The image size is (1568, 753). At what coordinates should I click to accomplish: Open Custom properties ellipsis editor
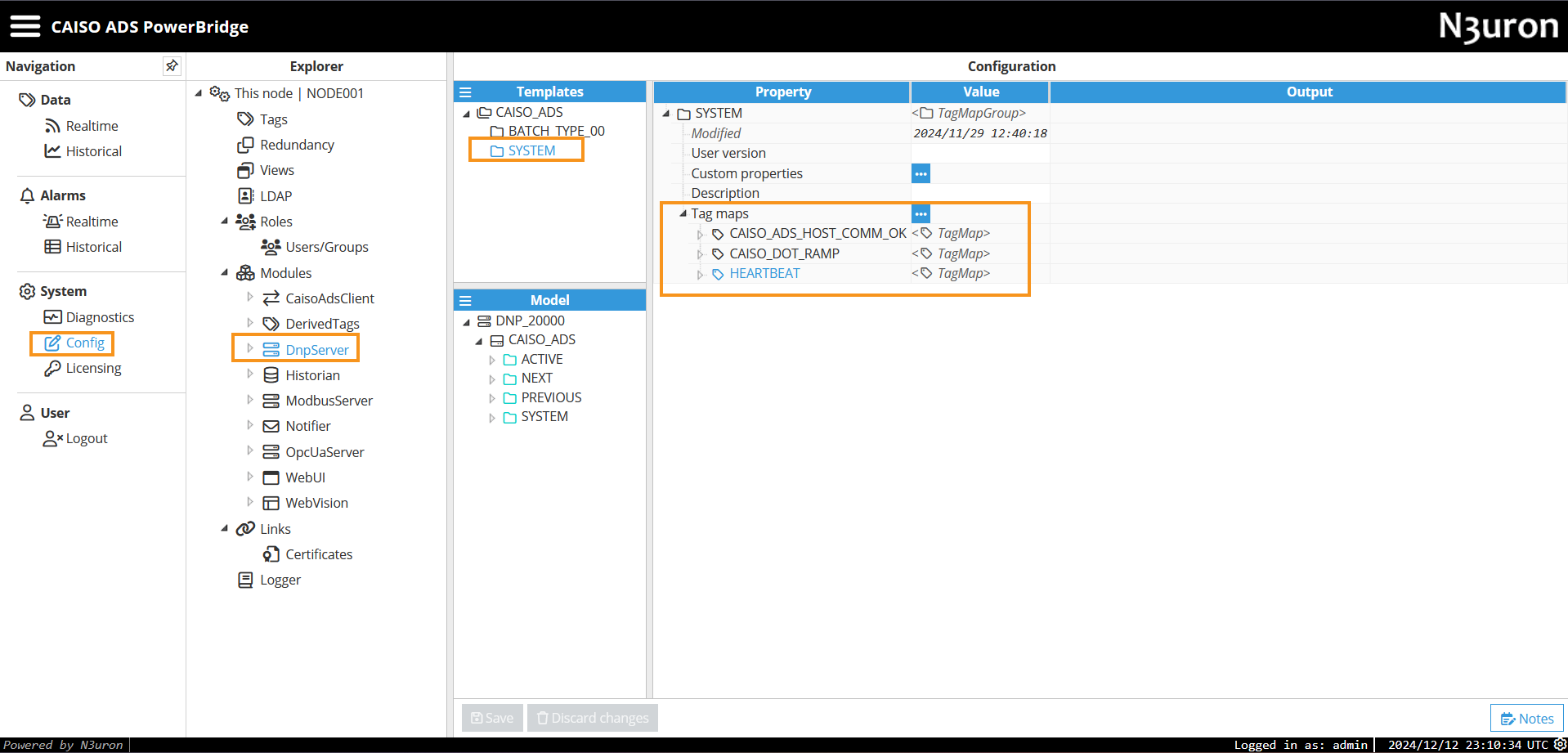coord(921,173)
